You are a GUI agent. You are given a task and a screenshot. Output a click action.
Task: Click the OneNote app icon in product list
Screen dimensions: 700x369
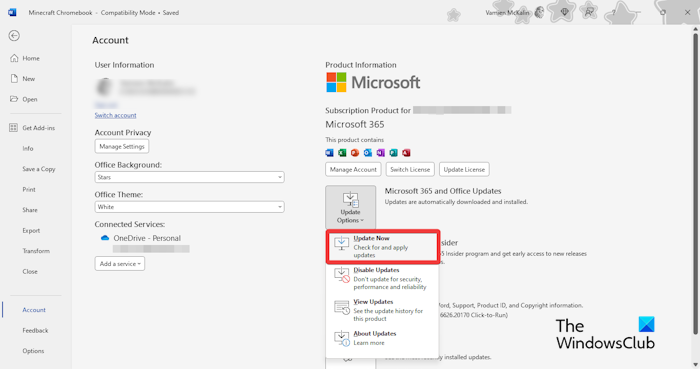click(380, 153)
